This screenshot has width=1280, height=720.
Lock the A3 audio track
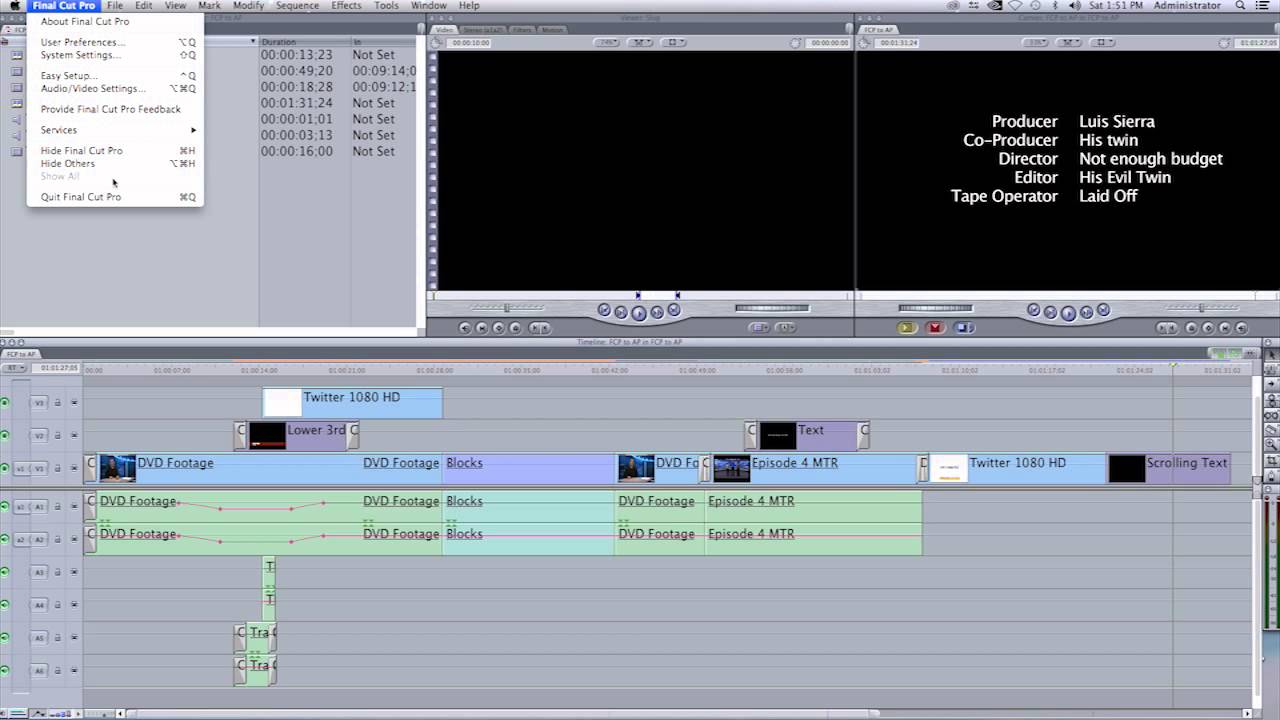coord(57,572)
